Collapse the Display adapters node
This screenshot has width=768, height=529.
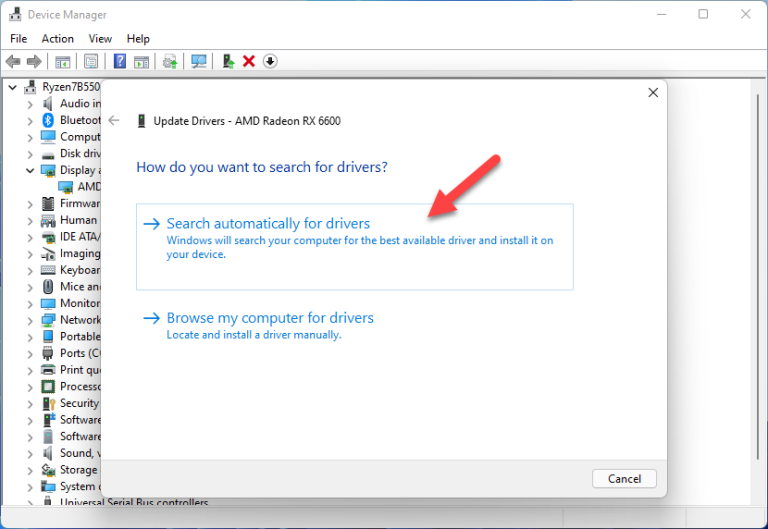click(x=30, y=170)
